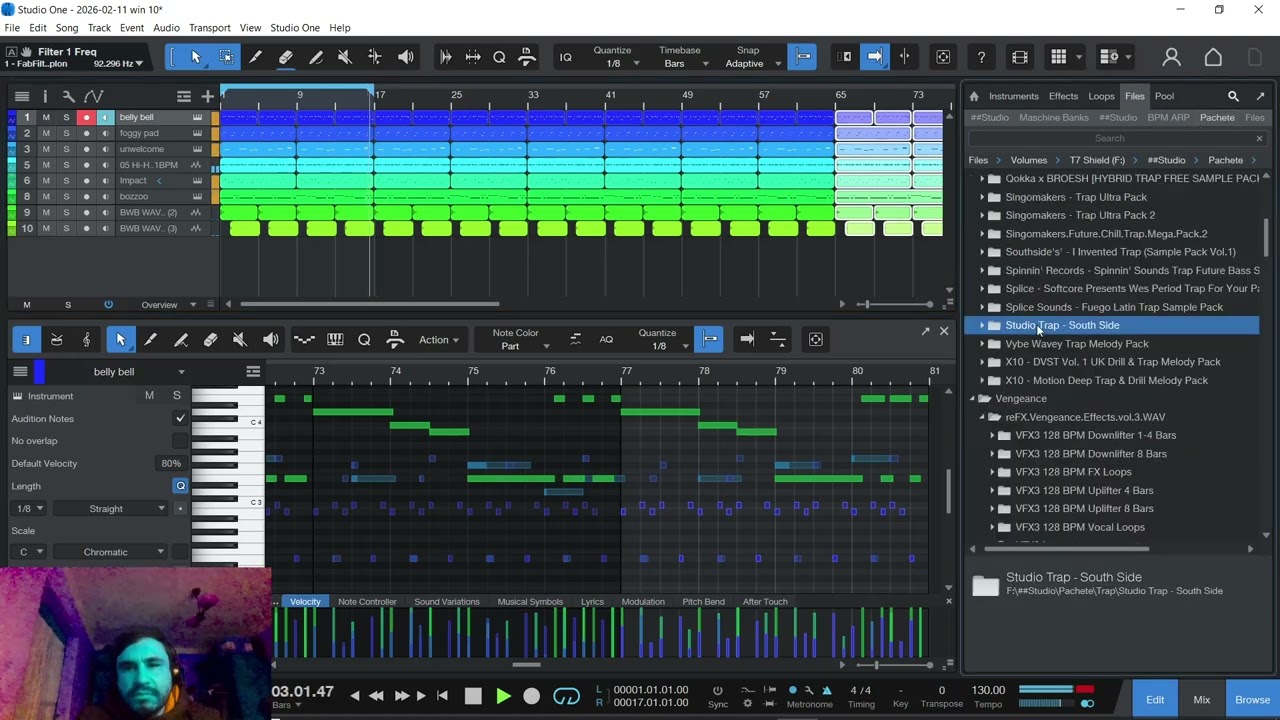Click the browser search magnifier icon
The width and height of the screenshot is (1280, 720).
pyautogui.click(x=1233, y=96)
